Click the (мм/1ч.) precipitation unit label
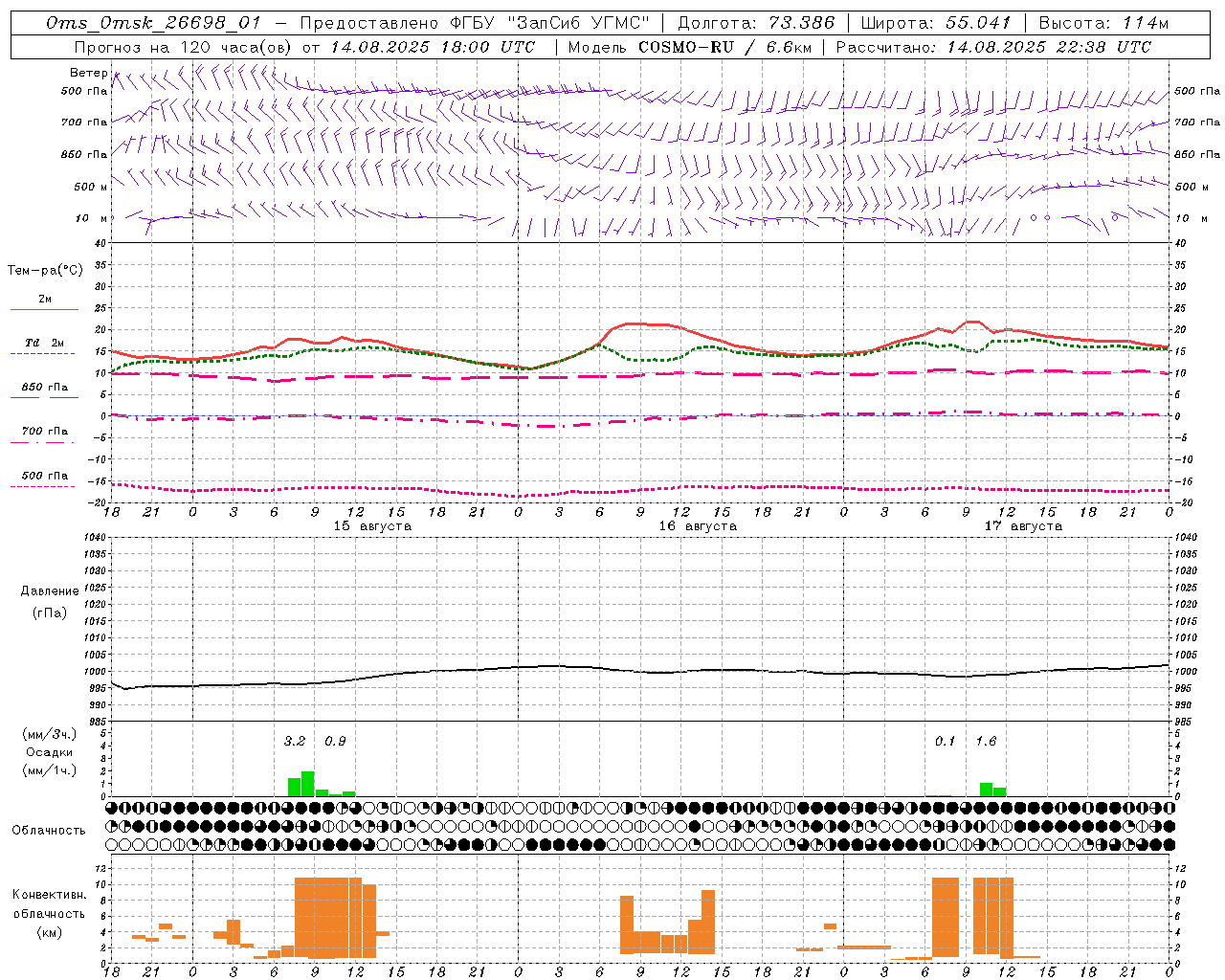Screen dimensions: 1225x980 [x=49, y=770]
